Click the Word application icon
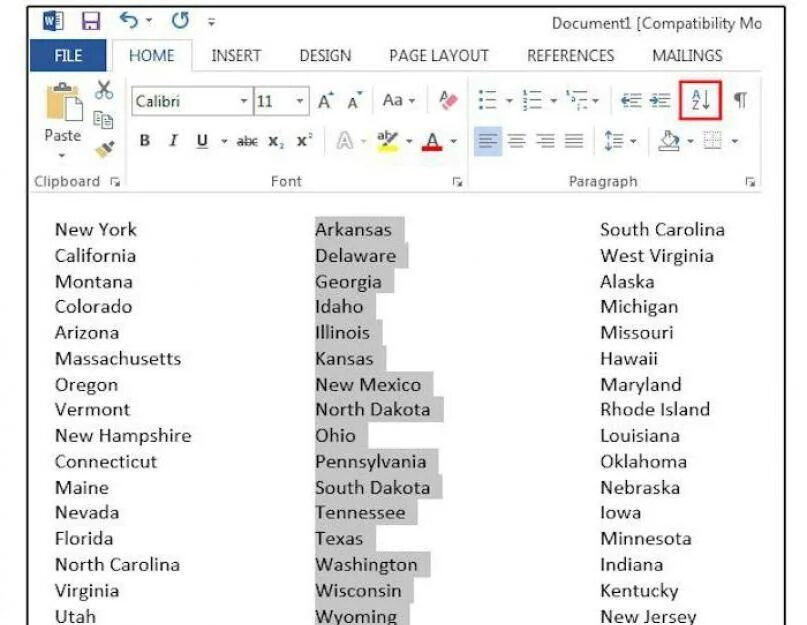The width and height of the screenshot is (807, 625). click(x=53, y=22)
